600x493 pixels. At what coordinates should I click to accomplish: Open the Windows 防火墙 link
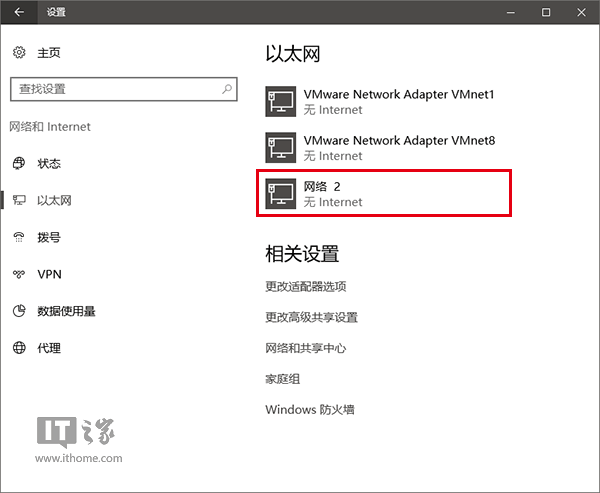pos(310,409)
